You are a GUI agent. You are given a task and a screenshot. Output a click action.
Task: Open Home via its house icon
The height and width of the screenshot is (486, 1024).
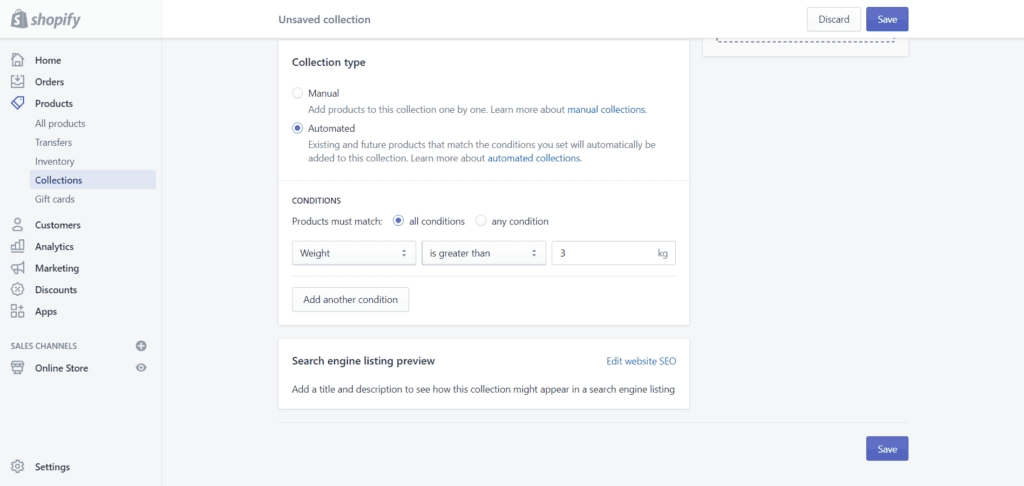pyautogui.click(x=18, y=60)
